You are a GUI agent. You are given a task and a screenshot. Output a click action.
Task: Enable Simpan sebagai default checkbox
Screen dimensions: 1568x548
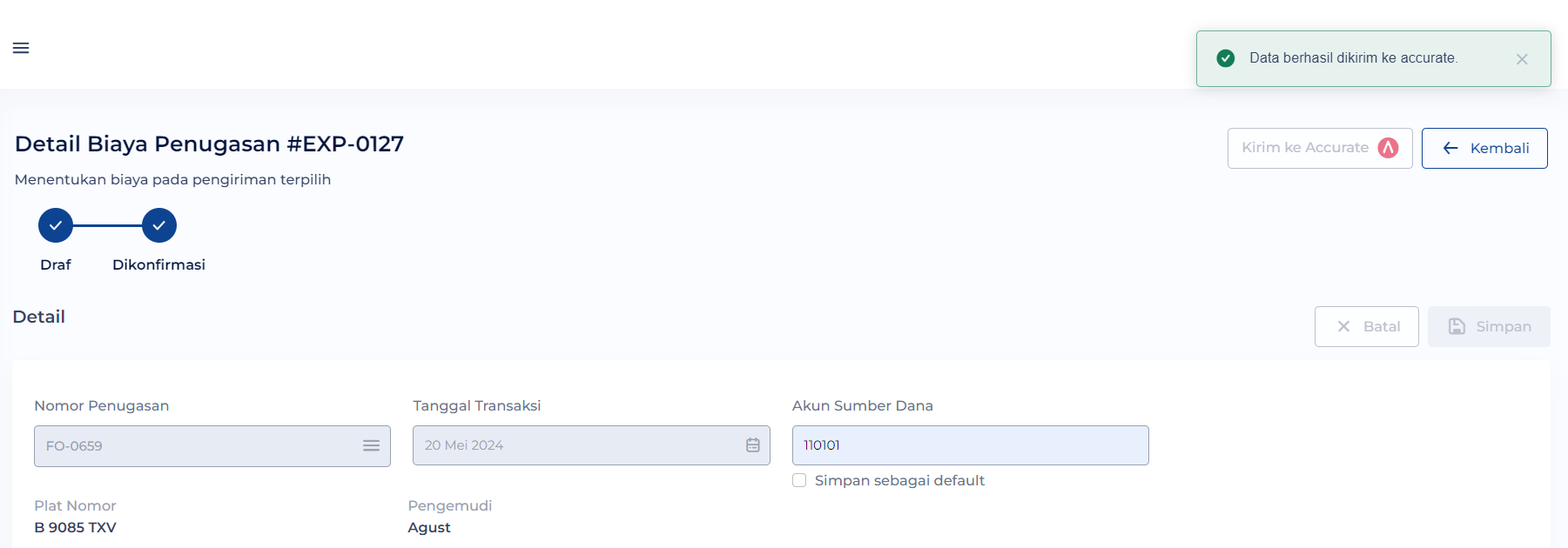tap(799, 480)
